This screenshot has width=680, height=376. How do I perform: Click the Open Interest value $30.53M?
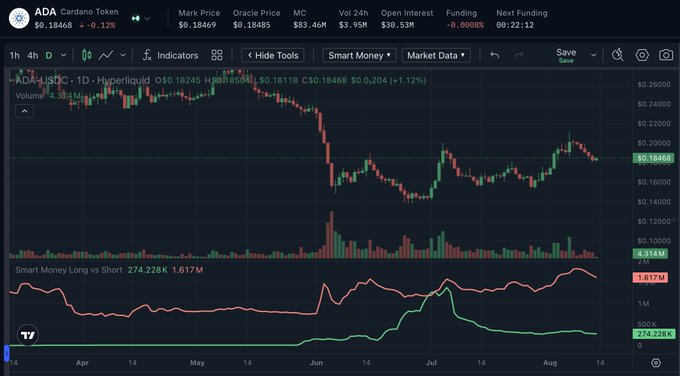tap(398, 25)
